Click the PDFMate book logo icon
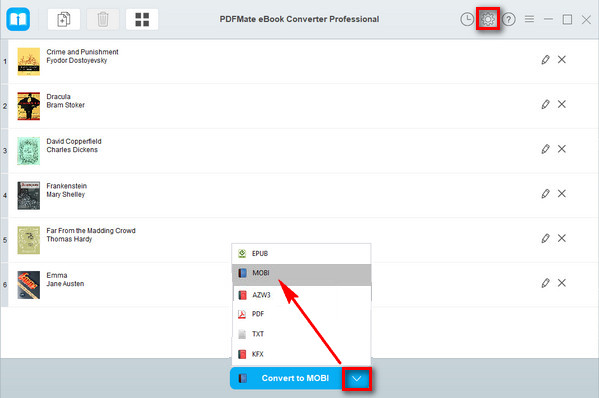The image size is (599, 398). click(18, 19)
